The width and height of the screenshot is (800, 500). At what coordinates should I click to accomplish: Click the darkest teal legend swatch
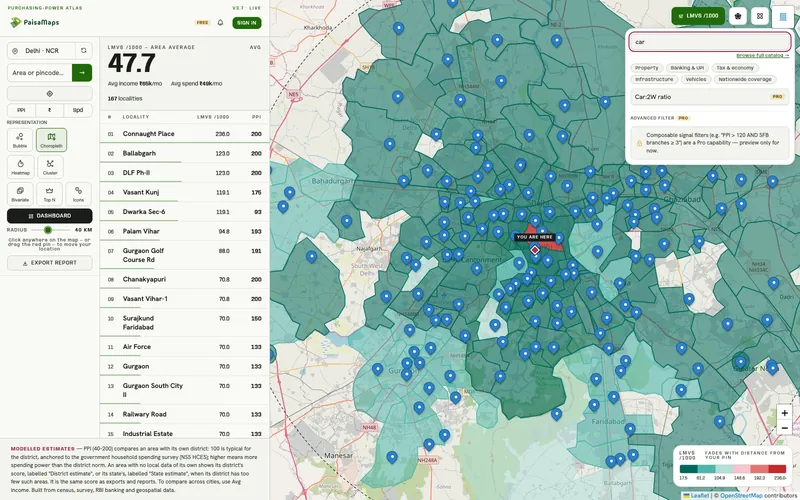pyautogui.click(x=688, y=469)
